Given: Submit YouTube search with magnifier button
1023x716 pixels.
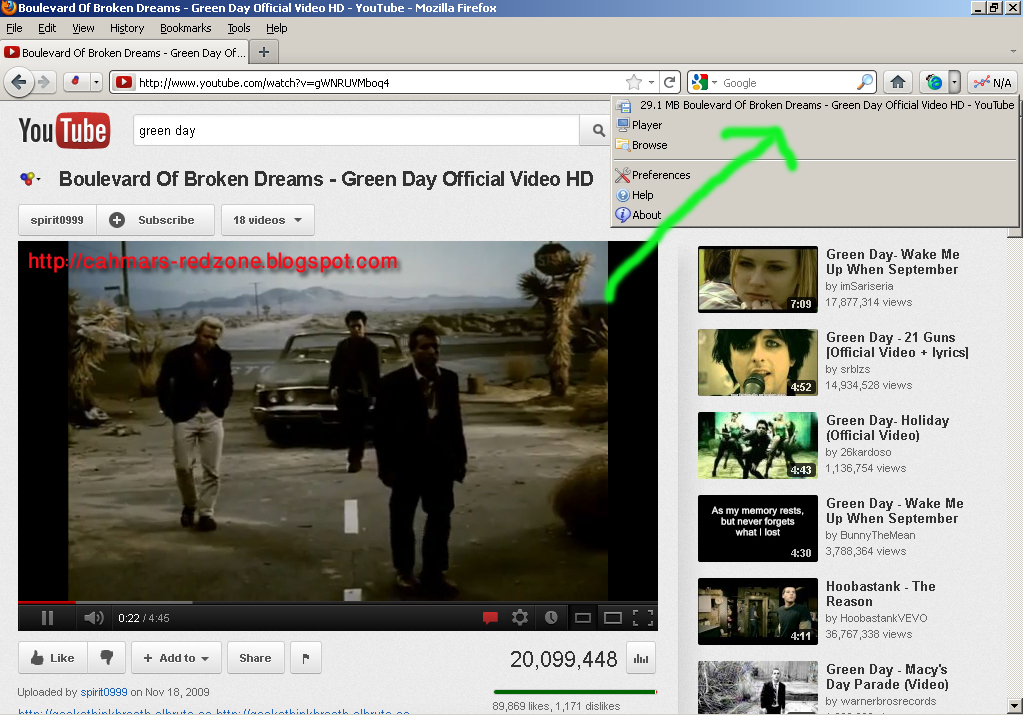Looking at the screenshot, I should tap(598, 130).
